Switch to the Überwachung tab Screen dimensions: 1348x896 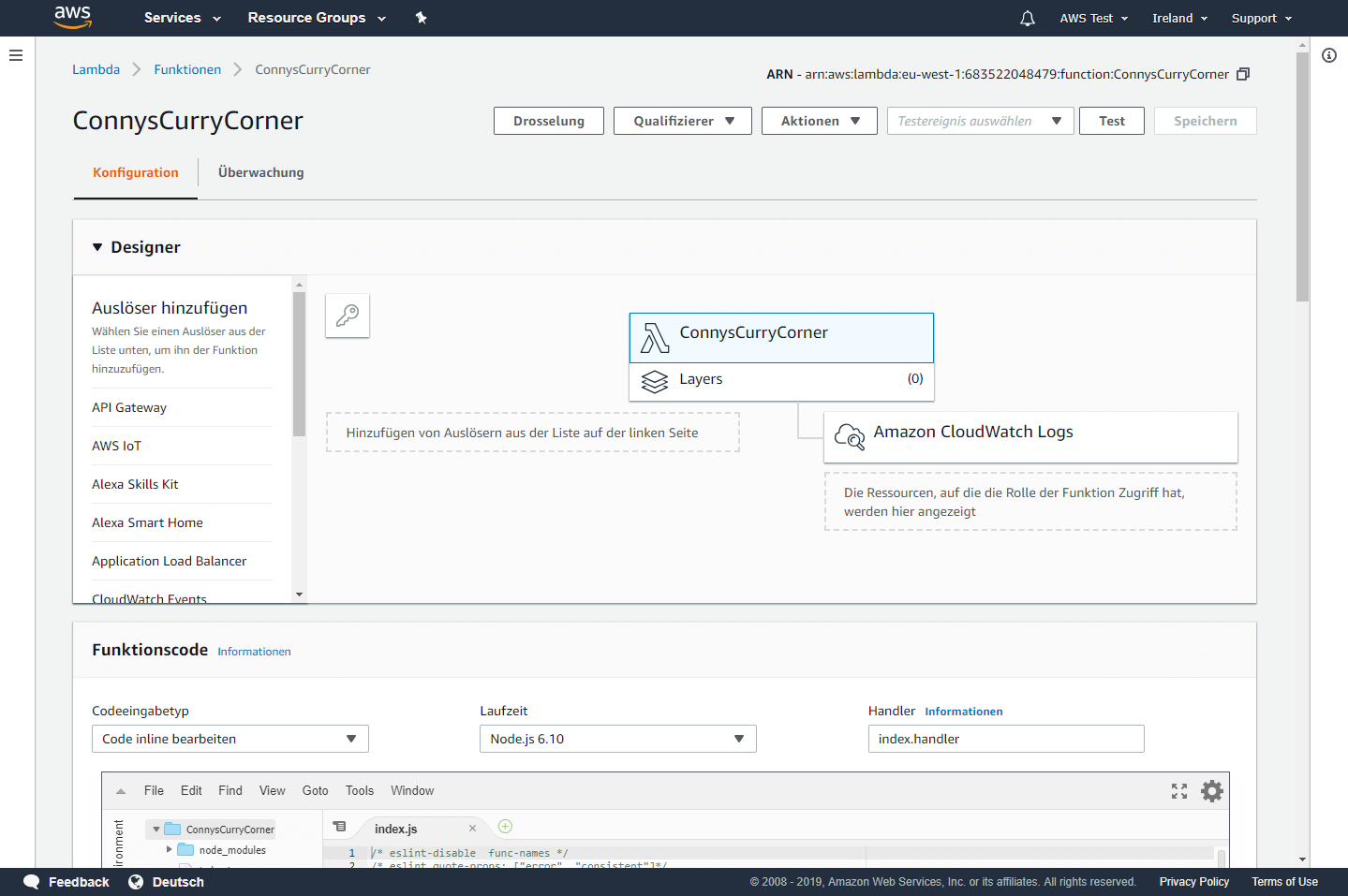[x=261, y=172]
